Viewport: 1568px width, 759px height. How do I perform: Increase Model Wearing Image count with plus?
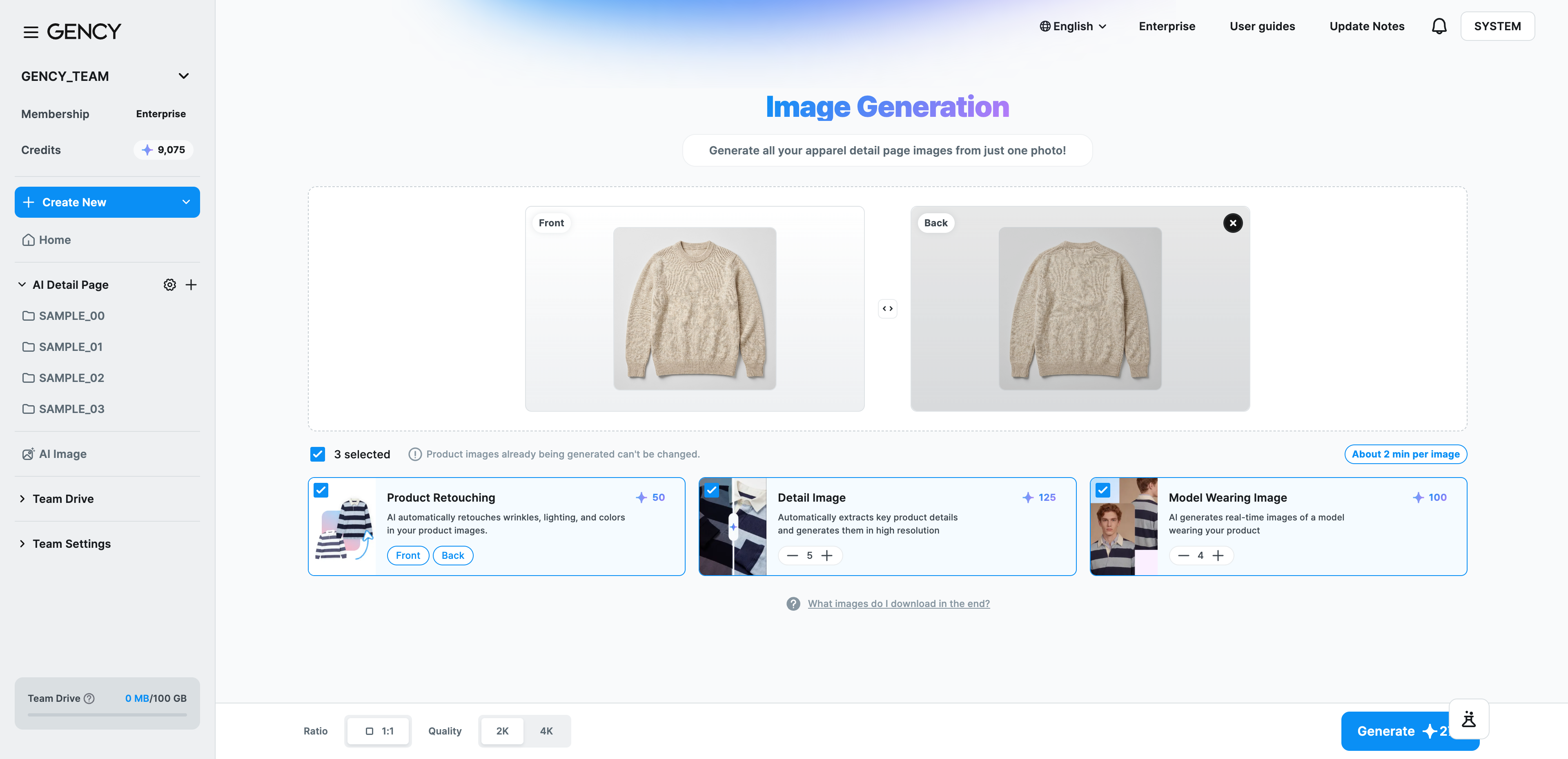pos(1218,556)
